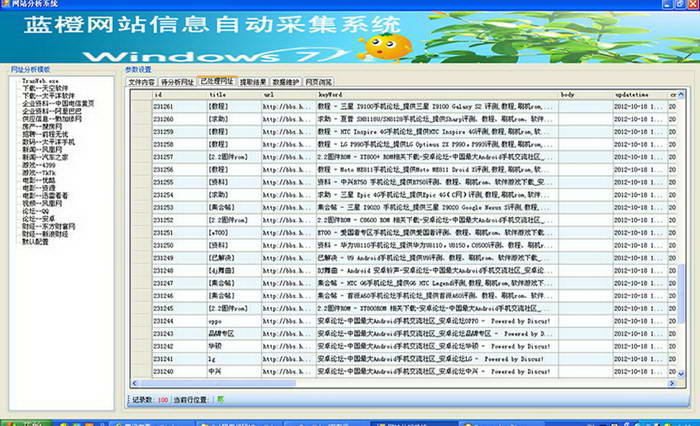Open the 数据维护 tab
Viewport: 700px width, 426px height.
coord(286,82)
